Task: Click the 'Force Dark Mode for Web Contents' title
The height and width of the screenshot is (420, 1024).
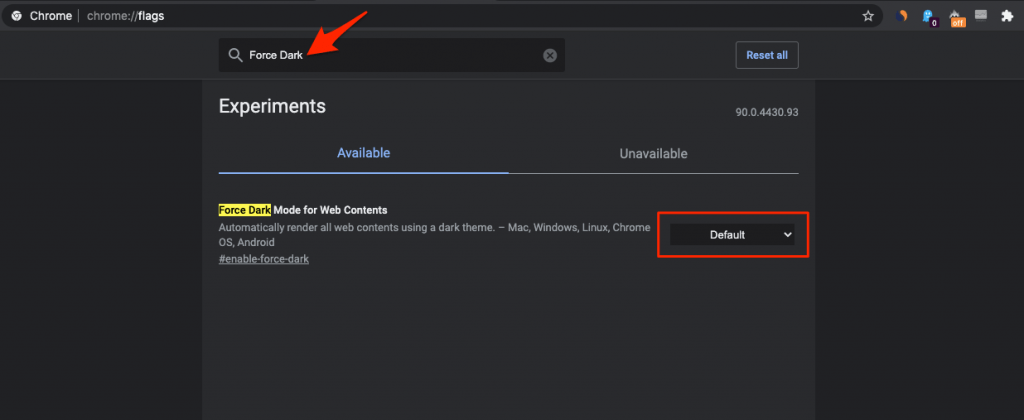Action: 303,210
